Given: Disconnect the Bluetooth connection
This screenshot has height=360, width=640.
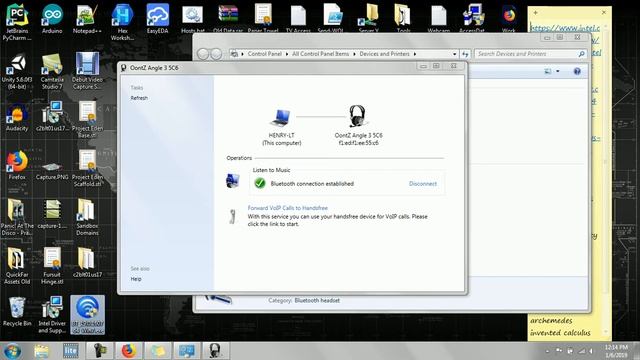Looking at the screenshot, I should [x=422, y=184].
